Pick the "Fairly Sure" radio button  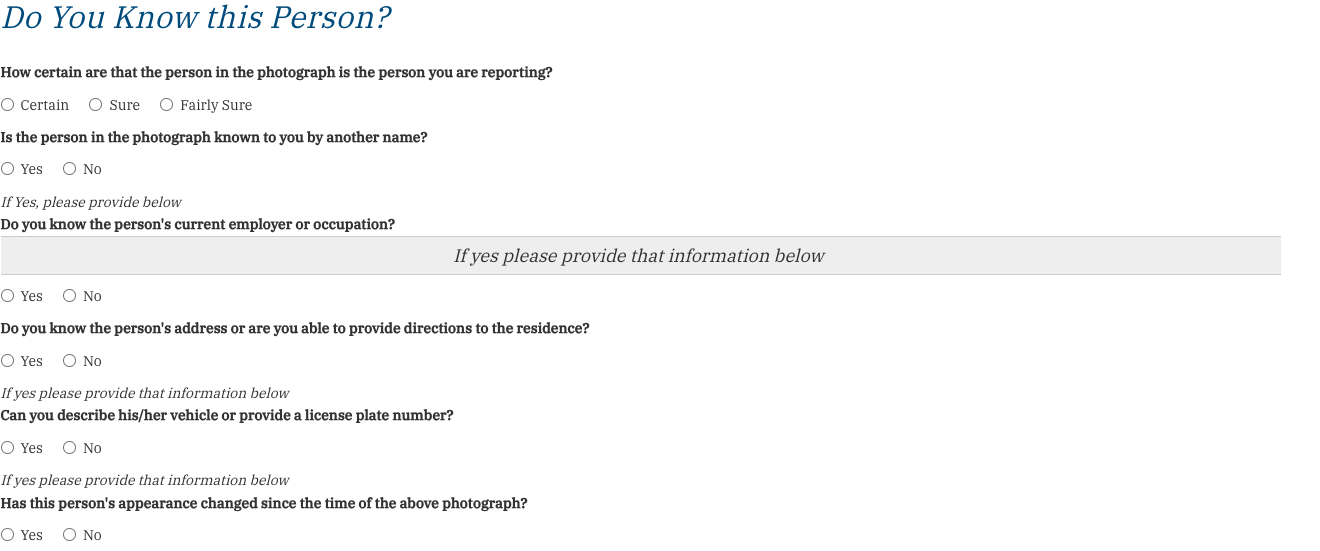tap(167, 105)
